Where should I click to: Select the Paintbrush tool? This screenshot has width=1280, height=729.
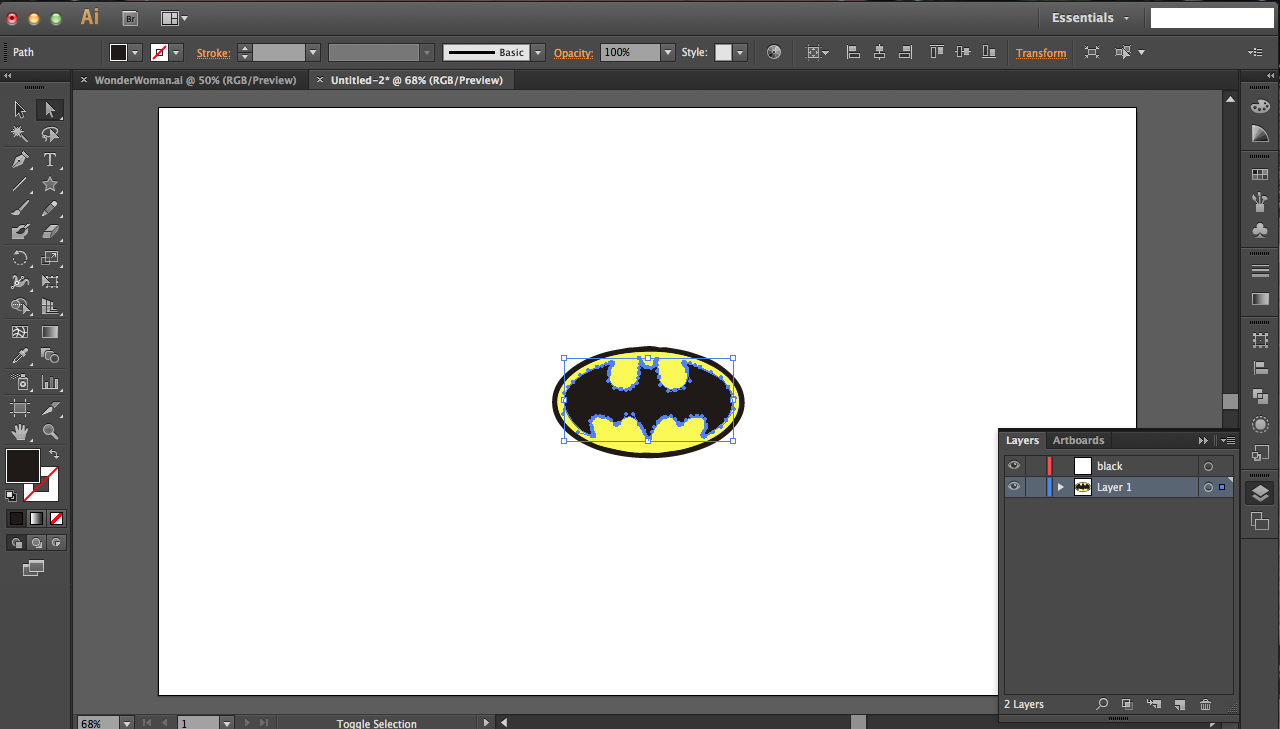[20, 209]
